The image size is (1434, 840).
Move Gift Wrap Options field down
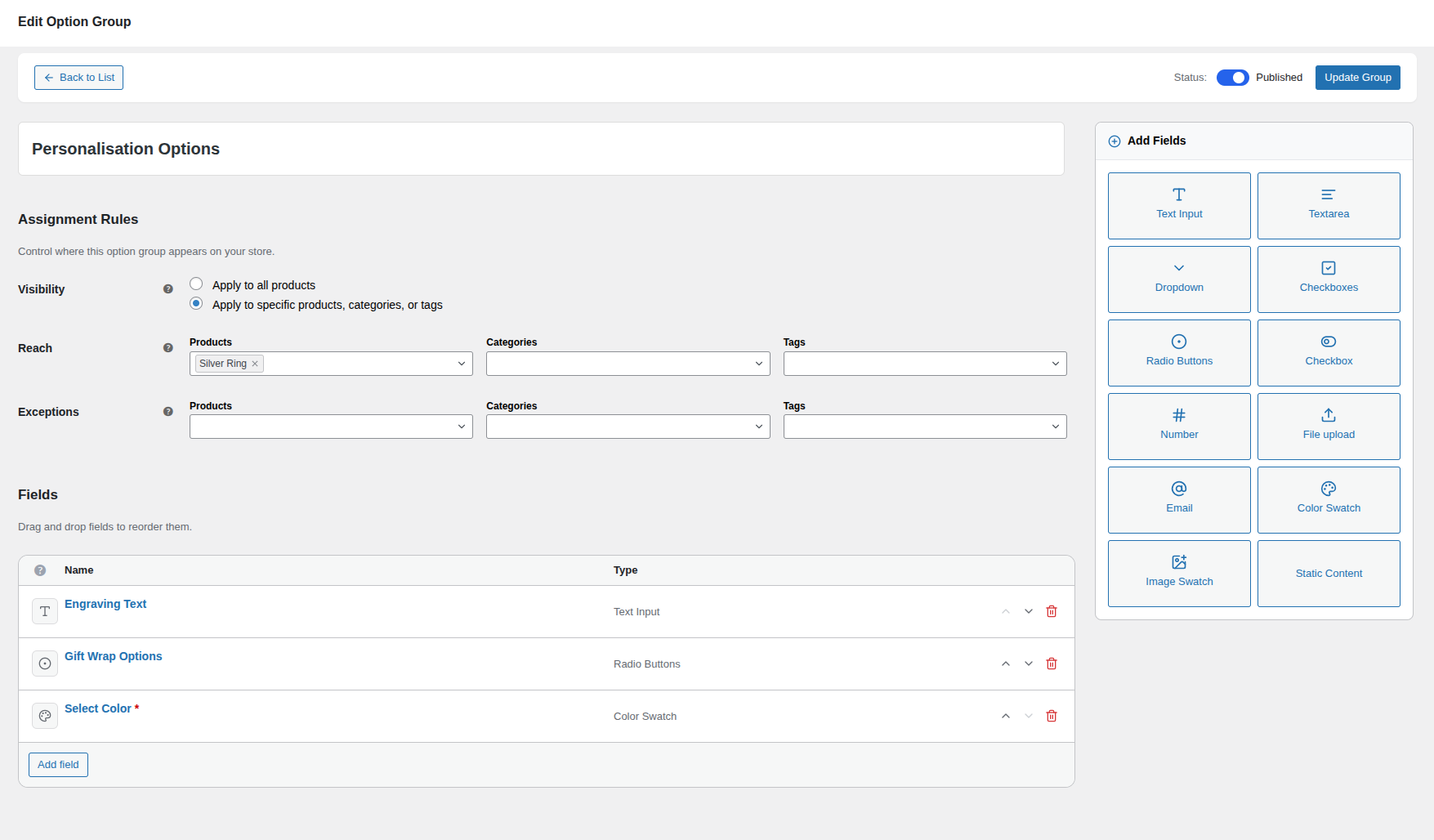(x=1029, y=664)
